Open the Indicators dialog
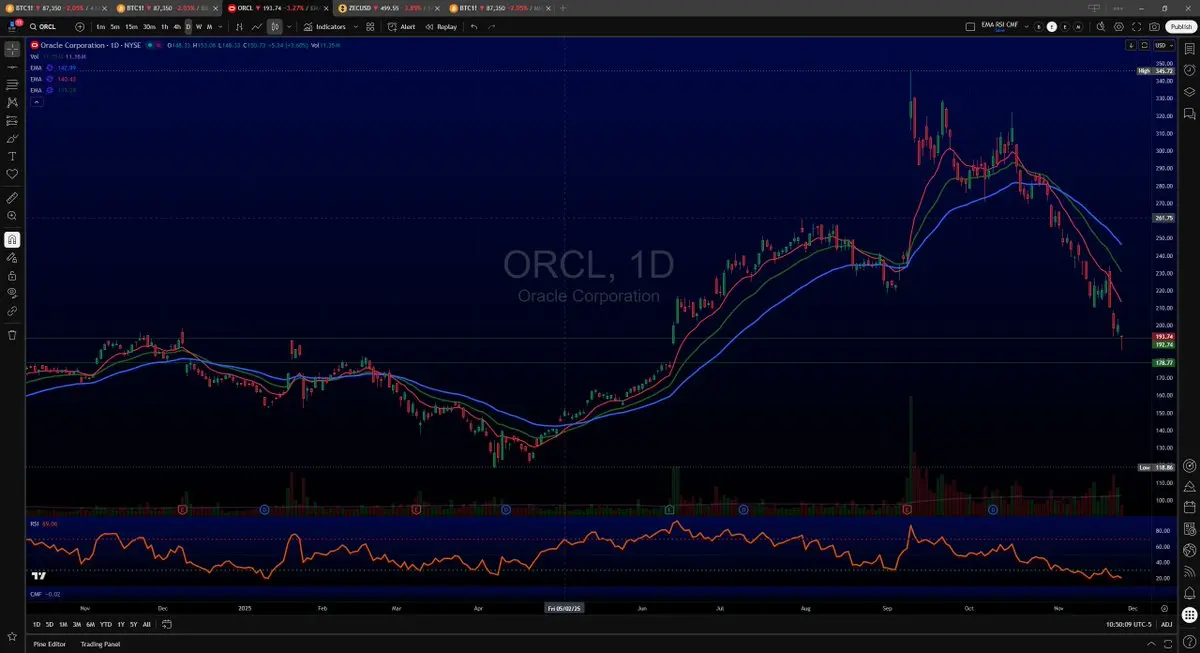The width and height of the screenshot is (1200, 653). [x=325, y=27]
